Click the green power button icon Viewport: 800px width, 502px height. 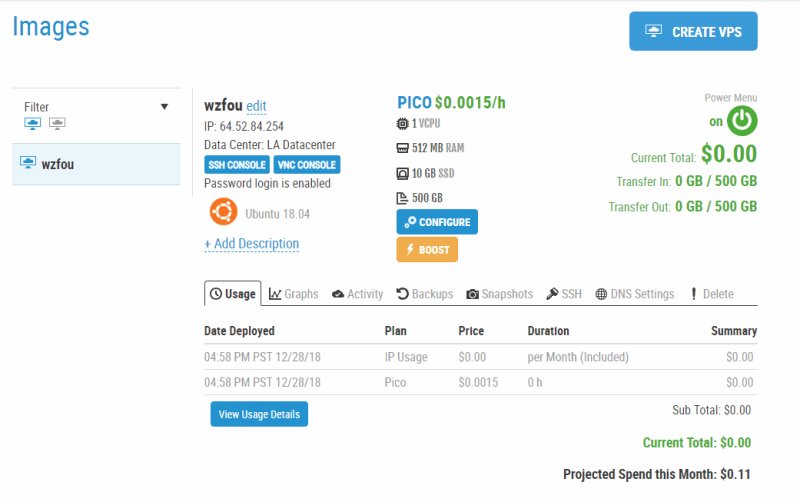[x=742, y=121]
